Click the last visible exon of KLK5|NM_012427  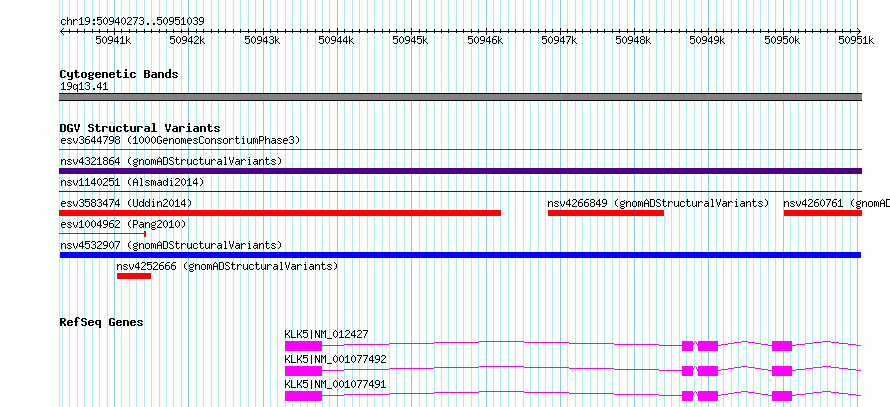click(x=782, y=346)
